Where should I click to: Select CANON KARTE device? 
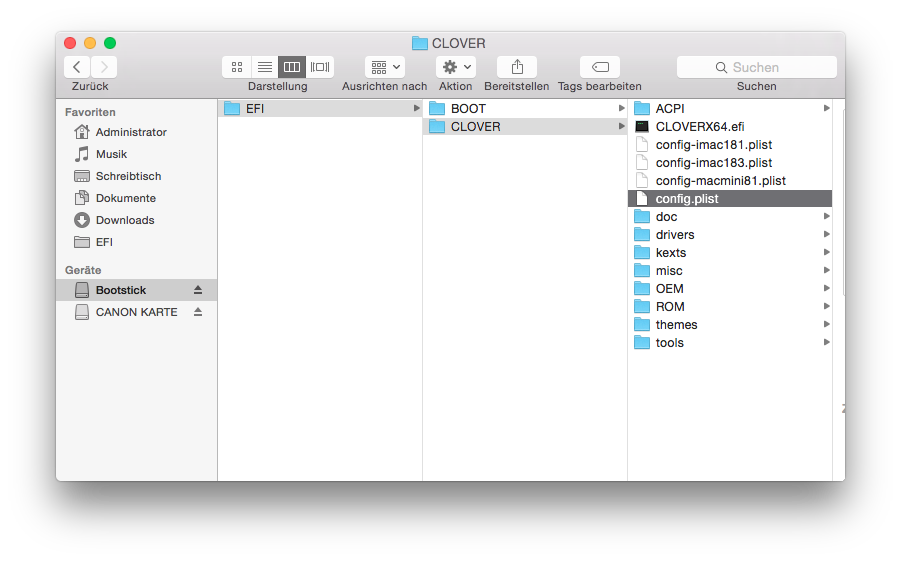point(137,312)
